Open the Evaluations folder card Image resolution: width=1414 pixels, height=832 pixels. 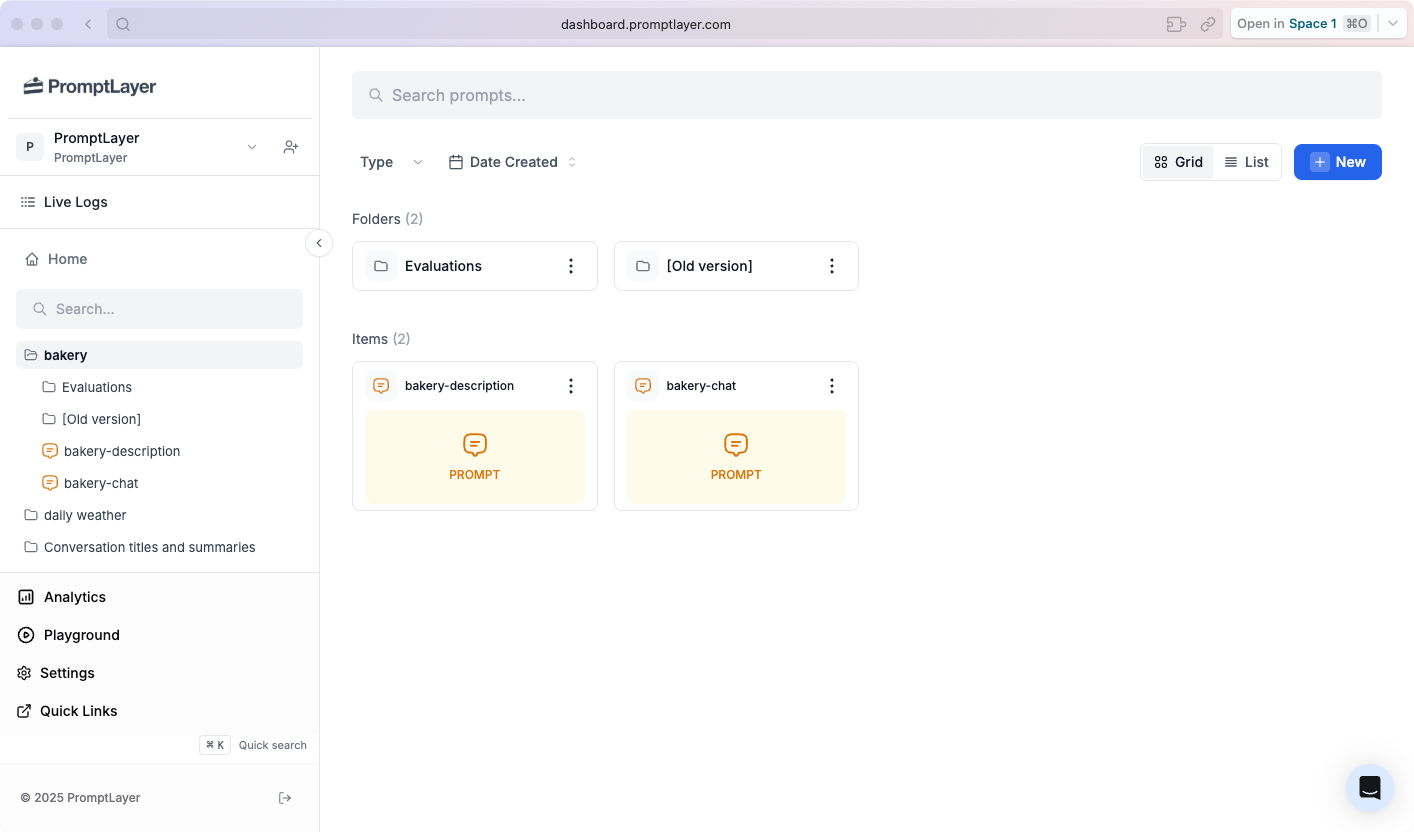point(474,266)
